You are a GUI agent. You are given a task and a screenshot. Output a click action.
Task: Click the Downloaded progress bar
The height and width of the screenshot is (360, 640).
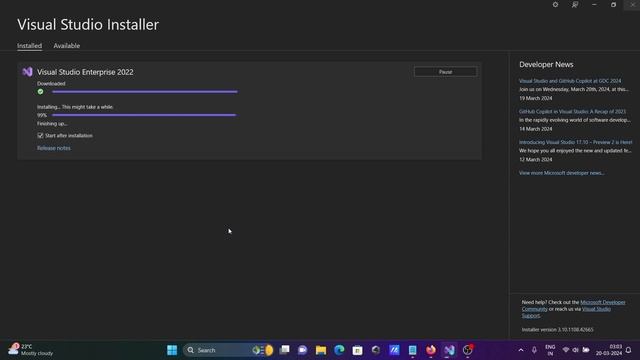coord(144,92)
